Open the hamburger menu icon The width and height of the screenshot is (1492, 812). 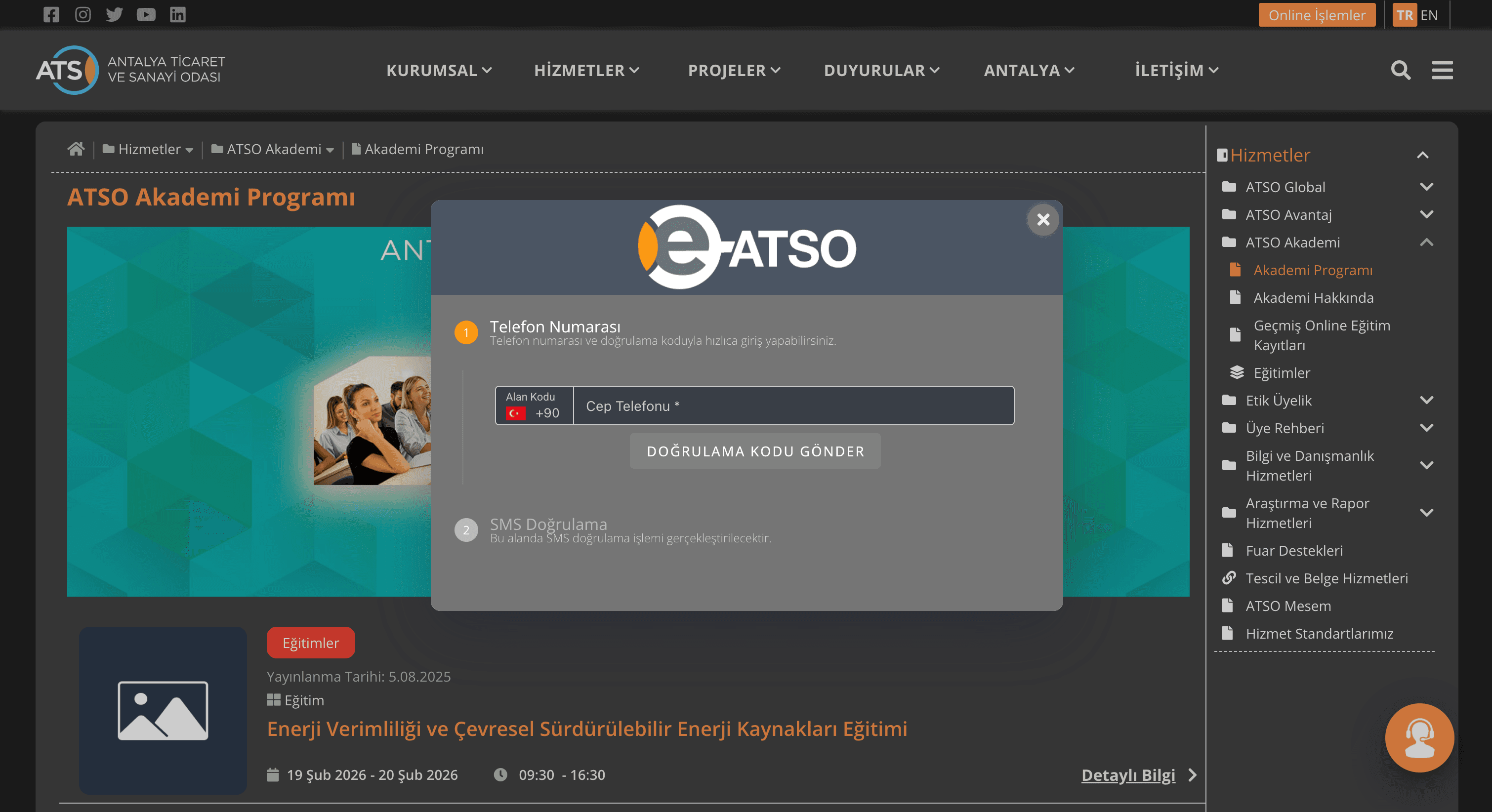(x=1442, y=70)
